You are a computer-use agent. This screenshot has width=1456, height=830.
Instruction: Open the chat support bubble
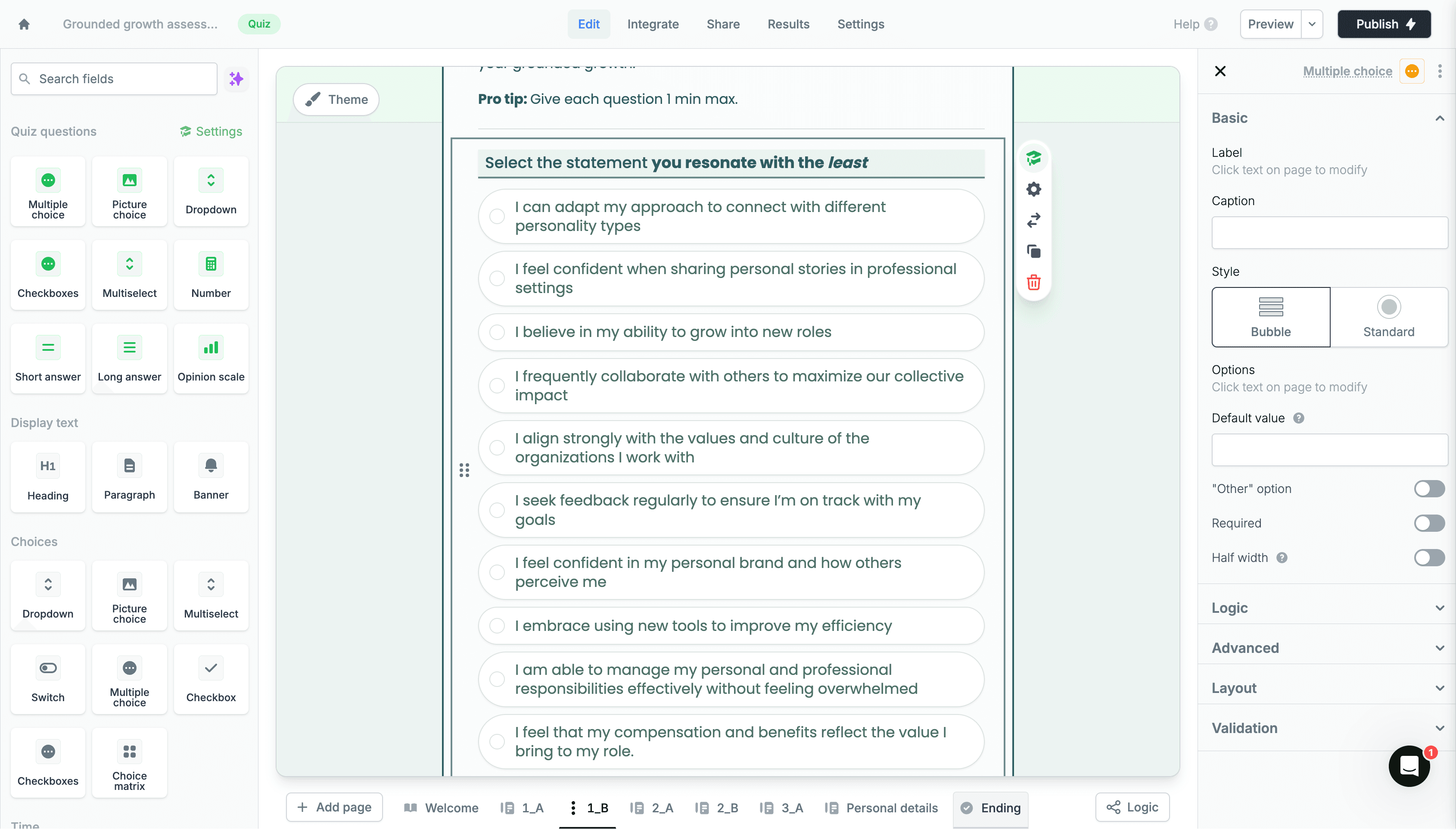pyautogui.click(x=1409, y=766)
